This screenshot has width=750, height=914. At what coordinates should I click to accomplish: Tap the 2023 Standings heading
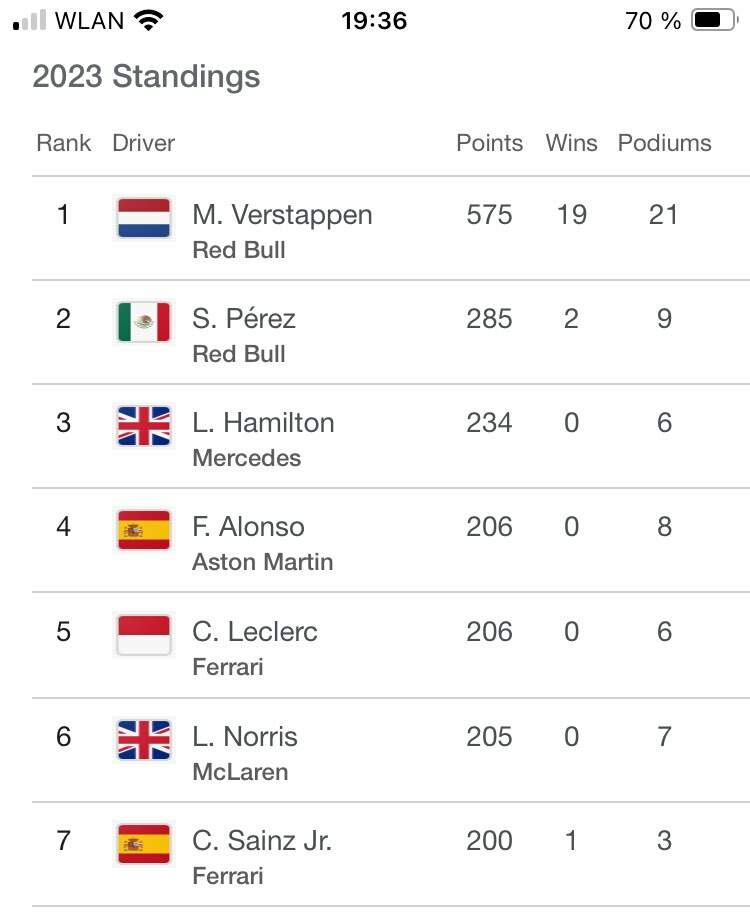tap(146, 76)
